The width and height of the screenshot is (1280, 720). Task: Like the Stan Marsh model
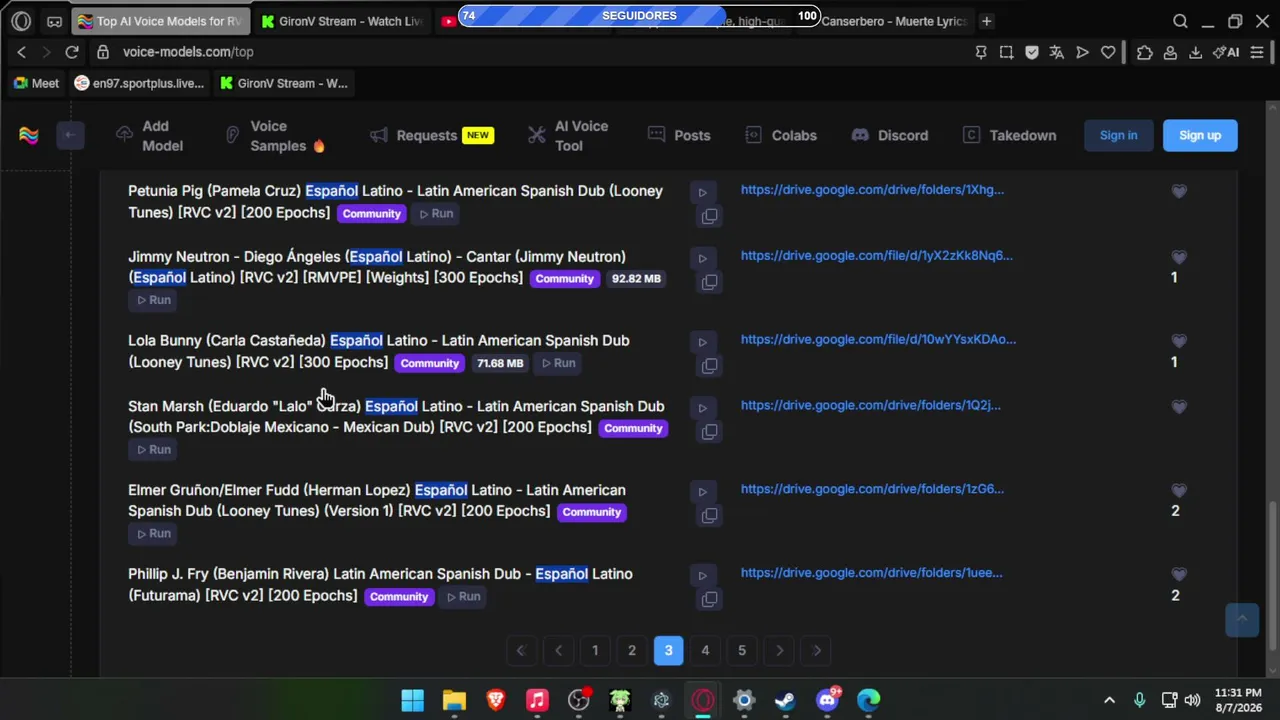pyautogui.click(x=1179, y=407)
